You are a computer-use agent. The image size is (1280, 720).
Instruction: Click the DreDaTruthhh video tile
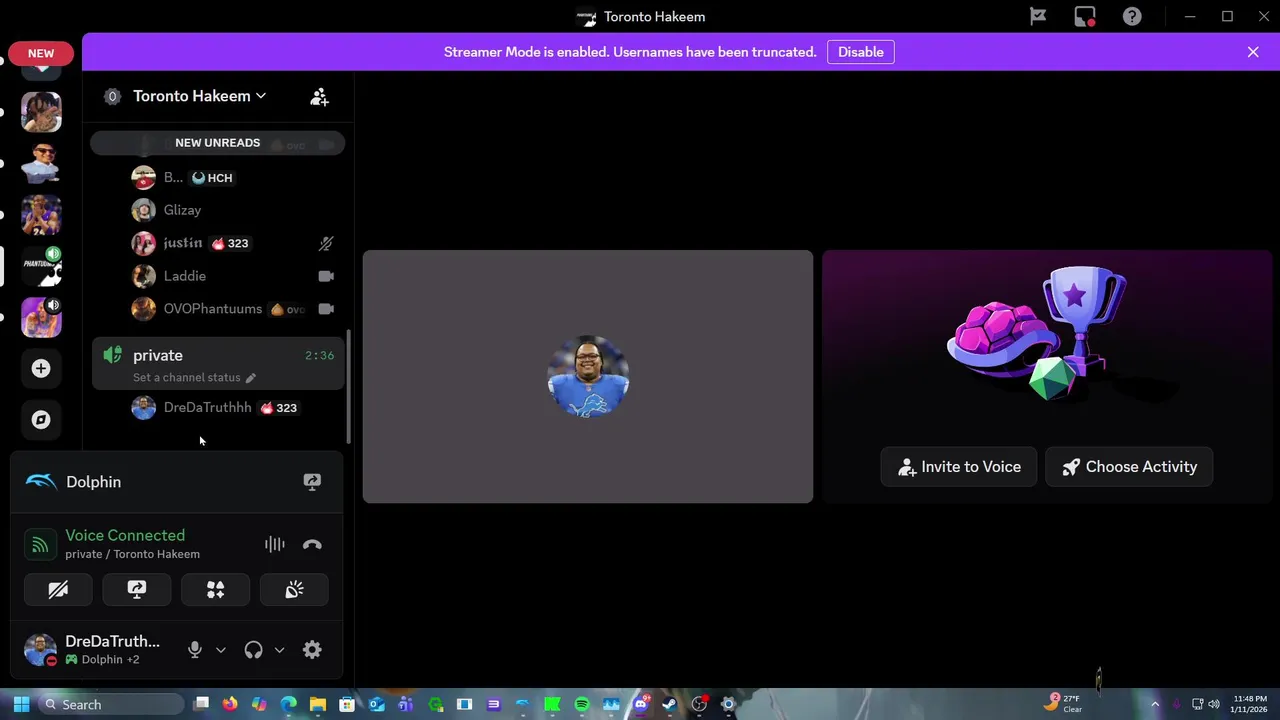click(x=588, y=376)
